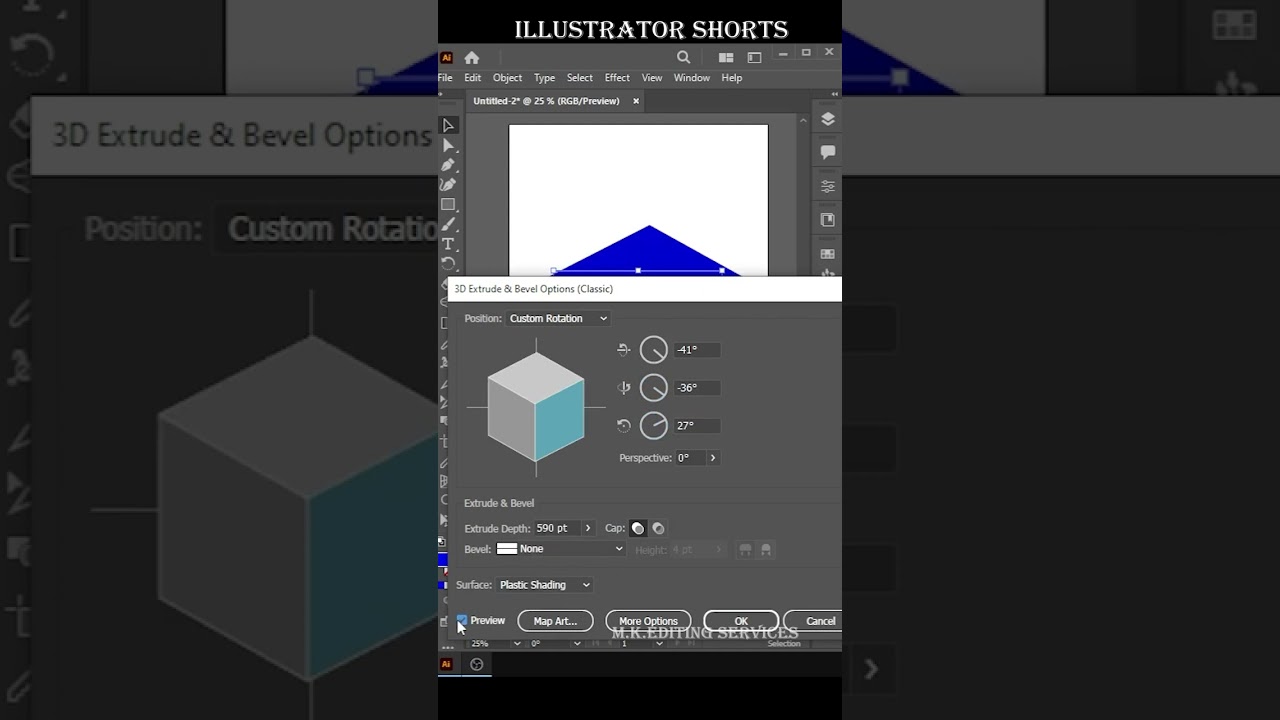Select the Direct Selection tool

[448, 145]
